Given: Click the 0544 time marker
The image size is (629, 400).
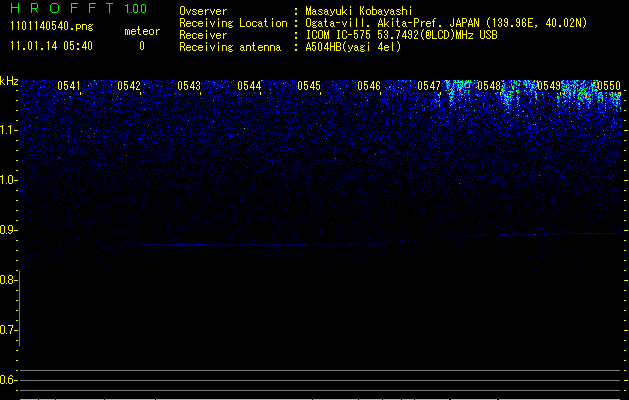Looking at the screenshot, I should pyautogui.click(x=249, y=86).
